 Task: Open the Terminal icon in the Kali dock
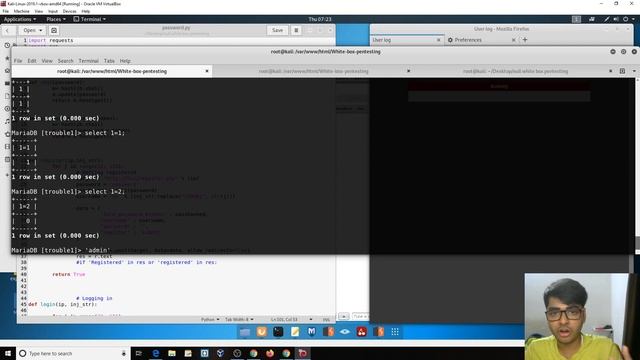(278, 332)
